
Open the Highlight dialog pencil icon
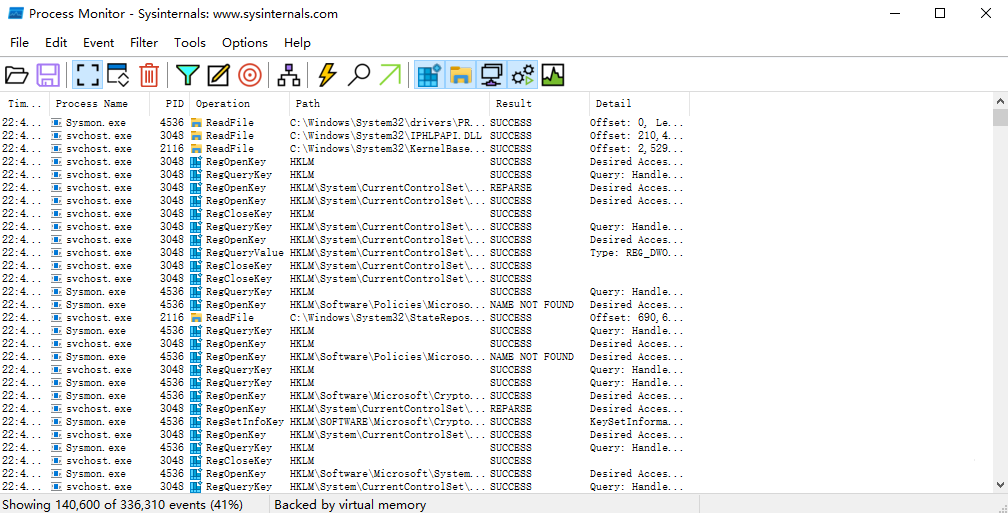[x=219, y=75]
